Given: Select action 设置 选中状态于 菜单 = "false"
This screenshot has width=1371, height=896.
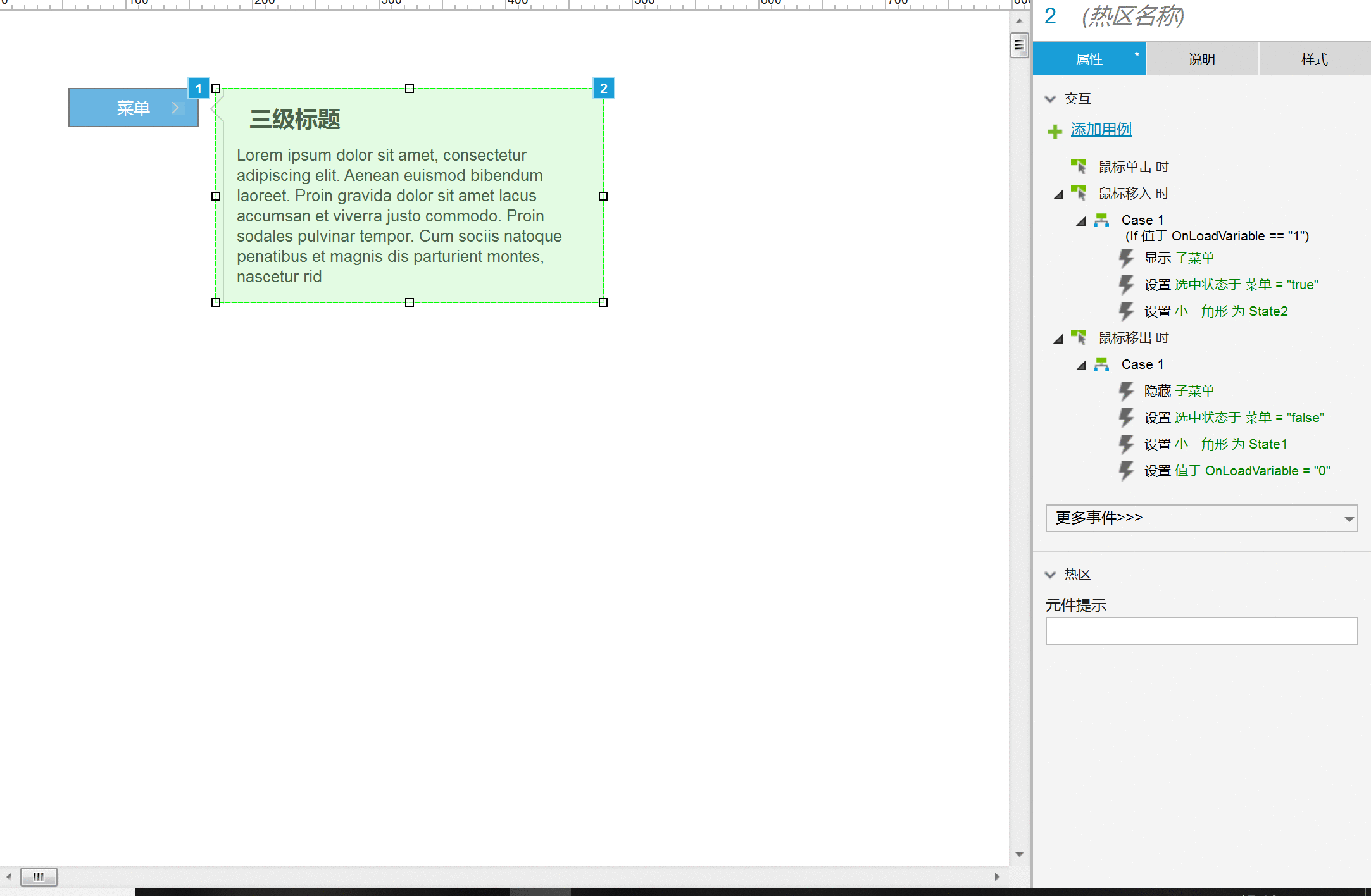Looking at the screenshot, I should click(x=1234, y=418).
